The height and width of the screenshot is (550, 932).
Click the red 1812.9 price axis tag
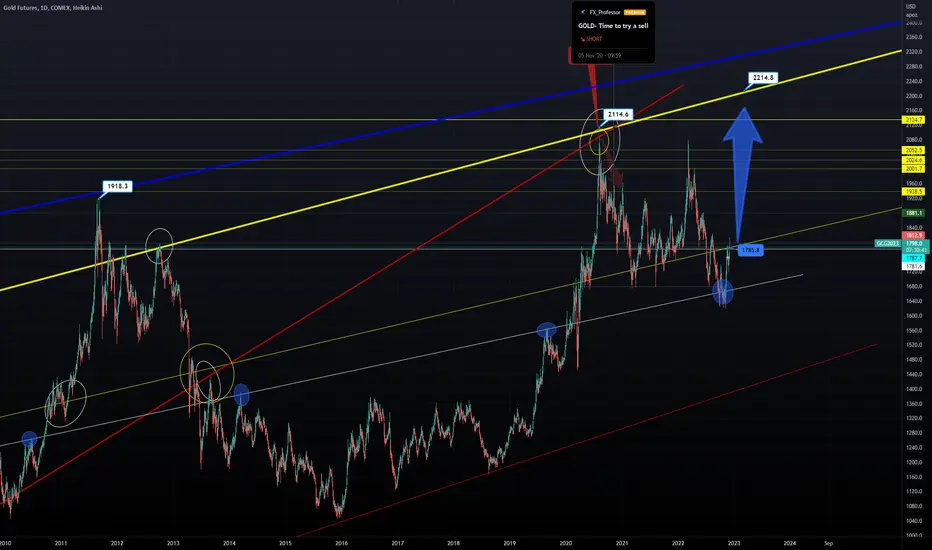914,236
